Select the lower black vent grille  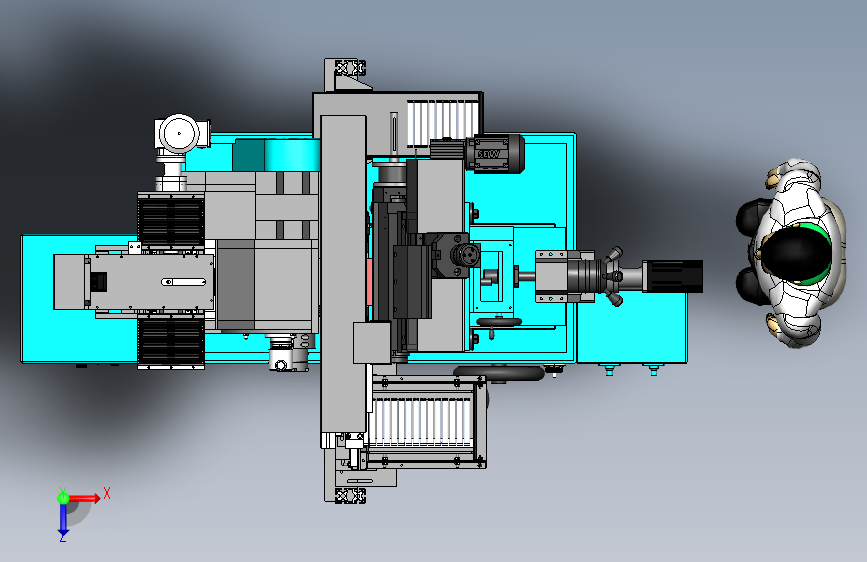coord(171,341)
